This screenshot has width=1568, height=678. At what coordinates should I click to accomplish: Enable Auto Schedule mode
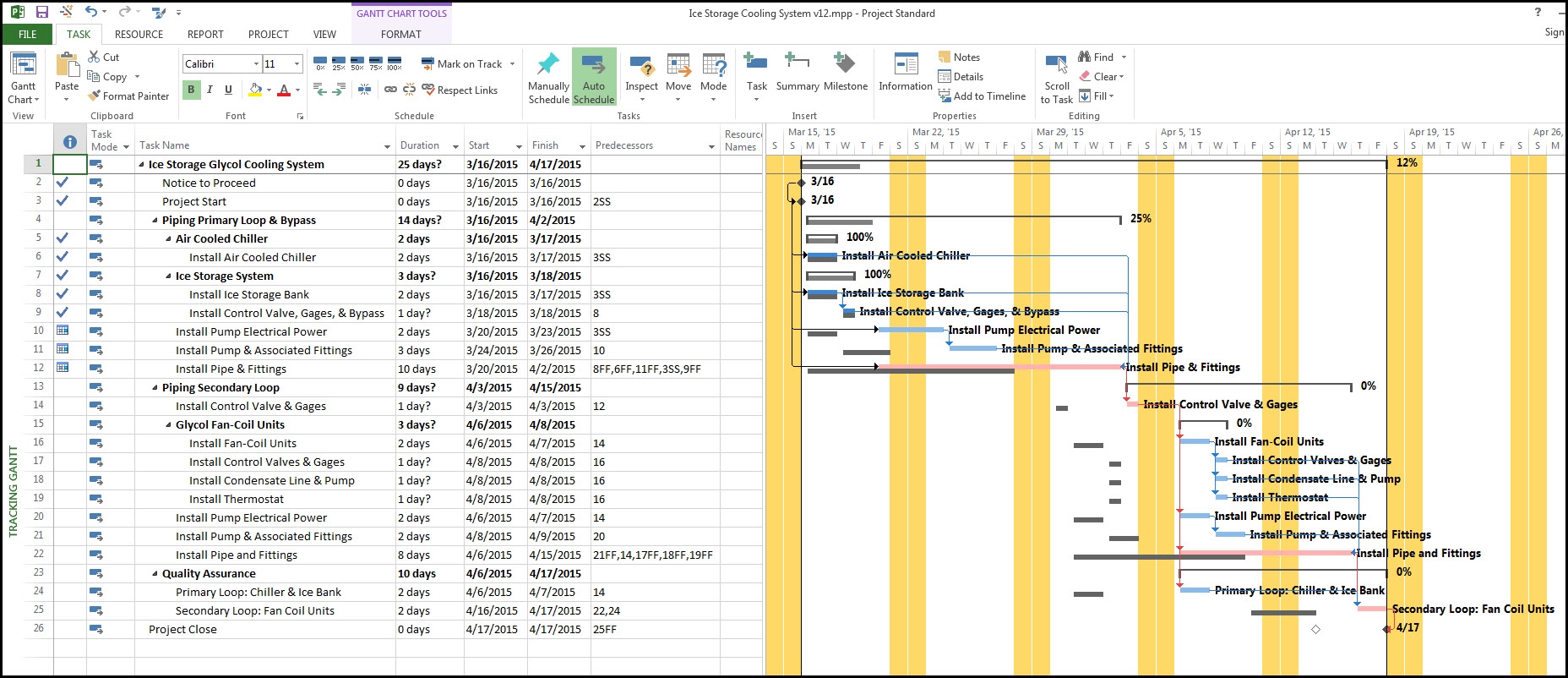pos(594,77)
